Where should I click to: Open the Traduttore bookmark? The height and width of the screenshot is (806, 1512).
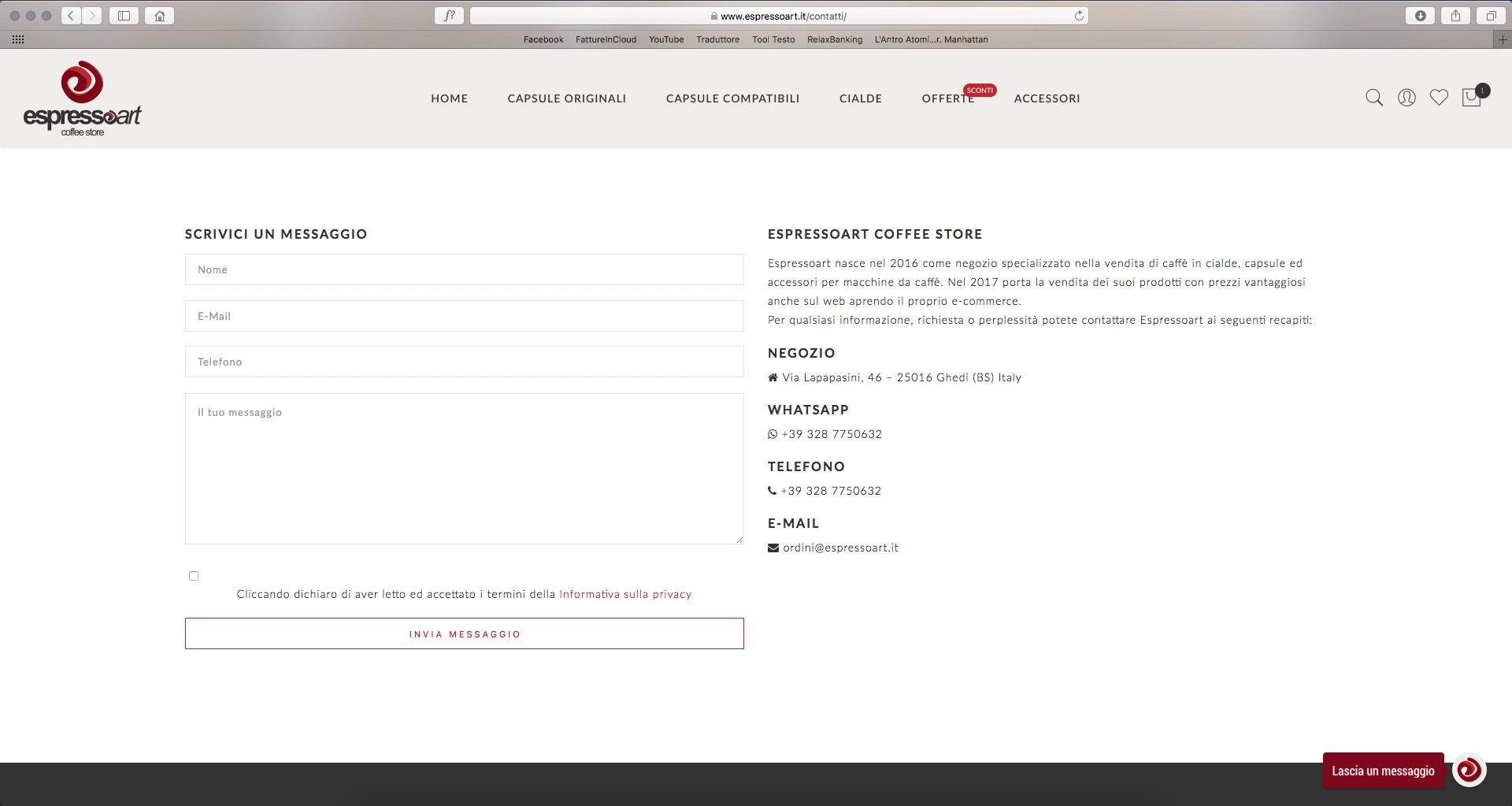coord(717,39)
